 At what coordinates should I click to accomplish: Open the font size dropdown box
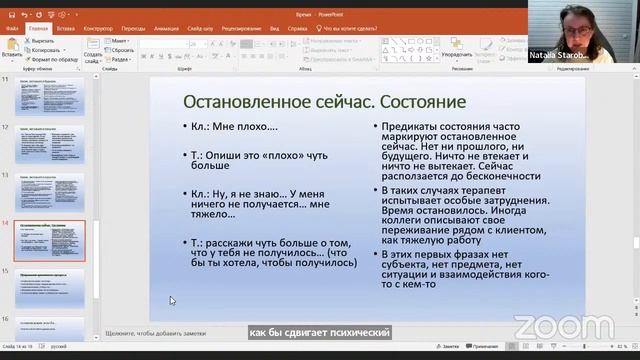pos(198,44)
